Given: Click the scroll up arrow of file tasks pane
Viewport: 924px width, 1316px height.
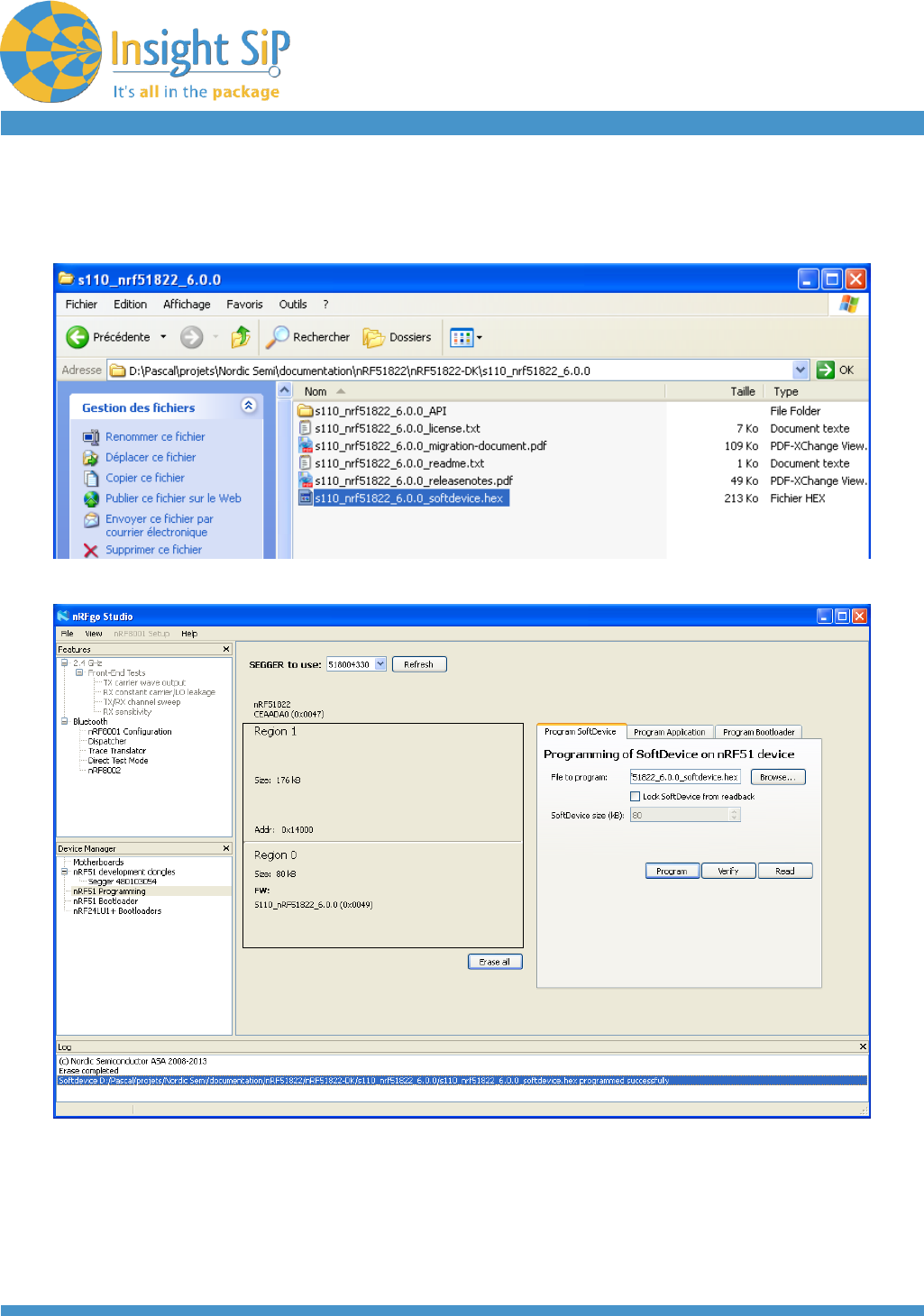Looking at the screenshot, I should coord(284,390).
